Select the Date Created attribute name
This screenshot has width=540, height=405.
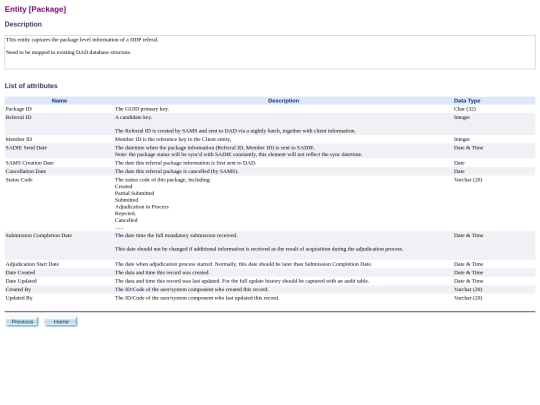[20, 272]
